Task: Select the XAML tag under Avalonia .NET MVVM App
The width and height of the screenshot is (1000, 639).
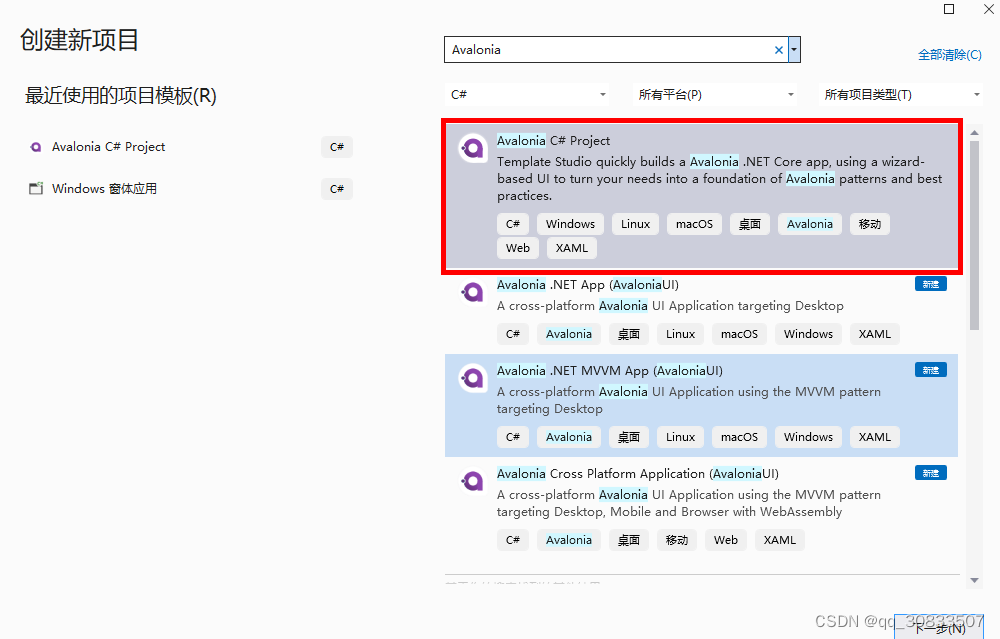Action: coord(874,437)
